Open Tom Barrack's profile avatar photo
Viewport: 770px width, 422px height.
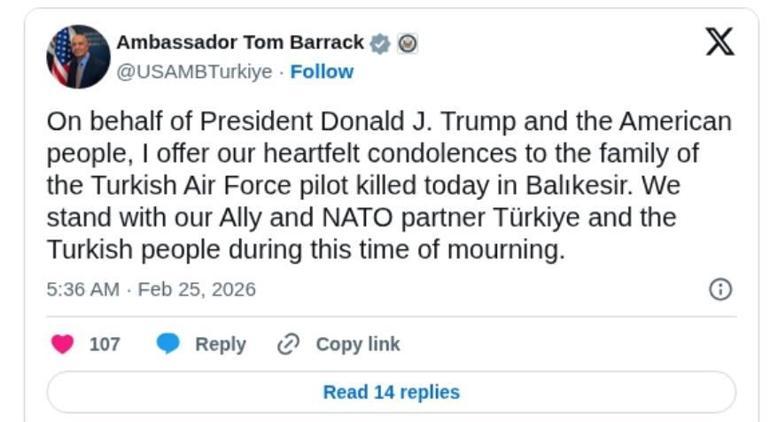[x=78, y=57]
